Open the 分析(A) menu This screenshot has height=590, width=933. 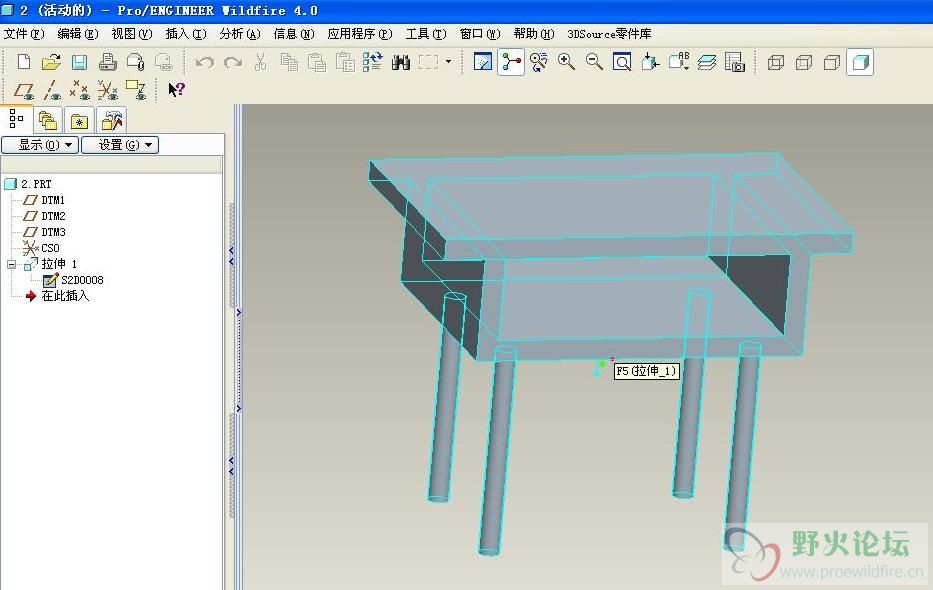[x=240, y=34]
